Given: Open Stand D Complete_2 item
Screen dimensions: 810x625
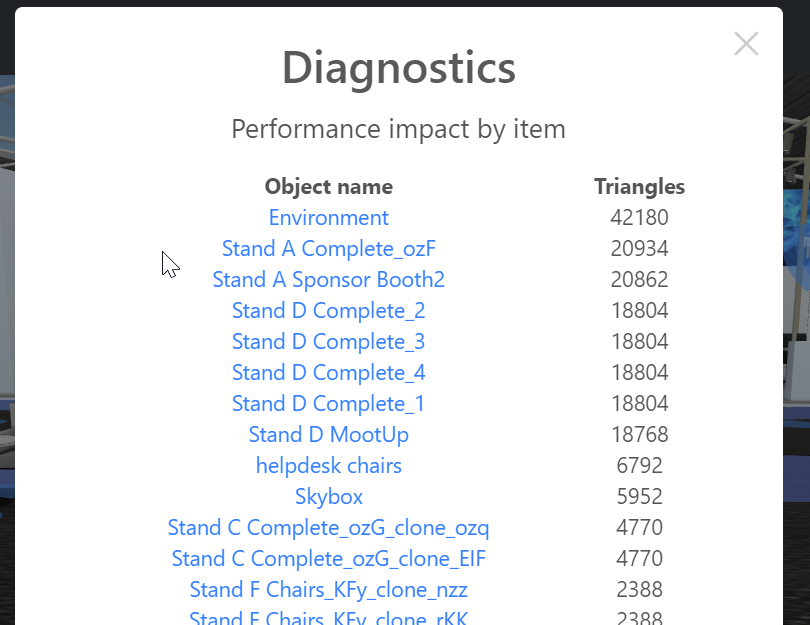Looking at the screenshot, I should (x=328, y=310).
